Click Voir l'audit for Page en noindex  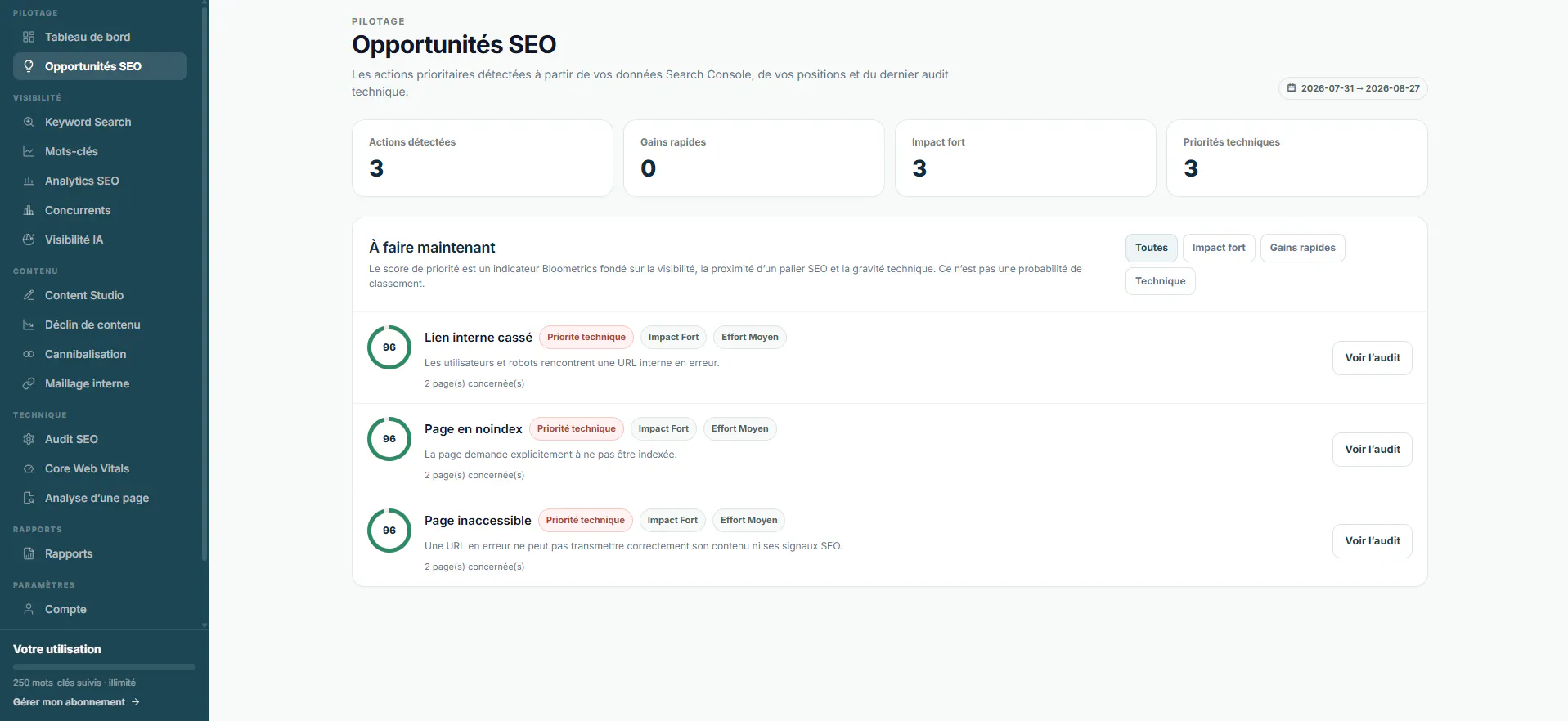coord(1373,450)
